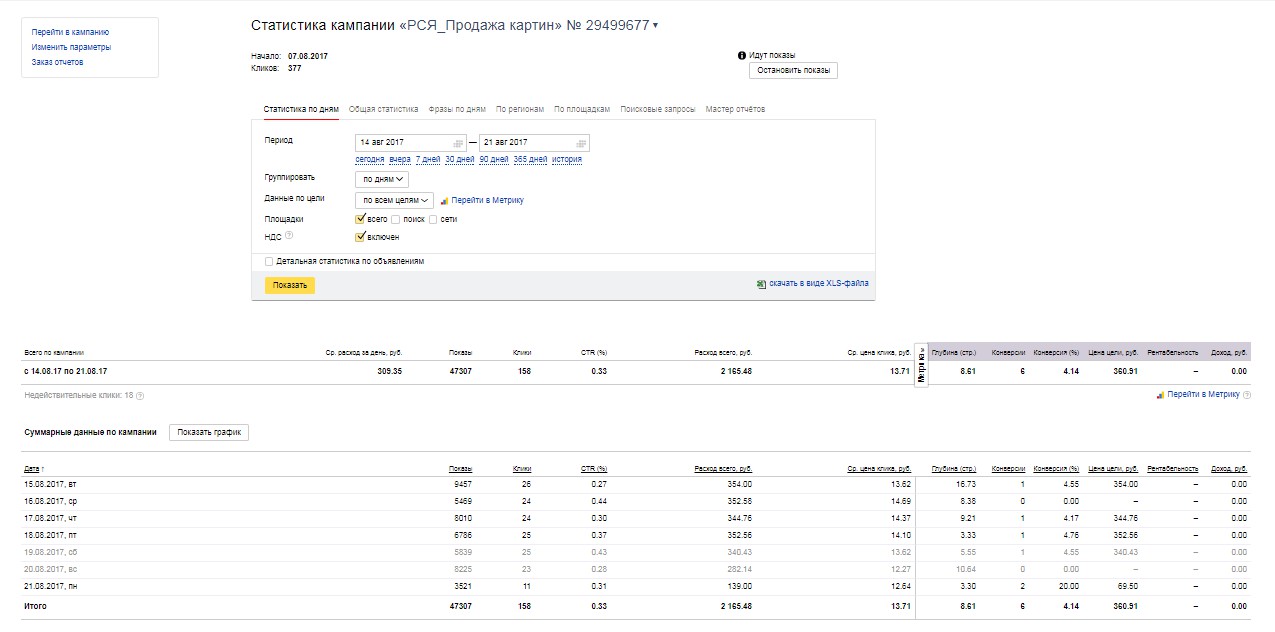Expand the по всем целям dropdown
The height and width of the screenshot is (632, 1275).
click(x=394, y=200)
